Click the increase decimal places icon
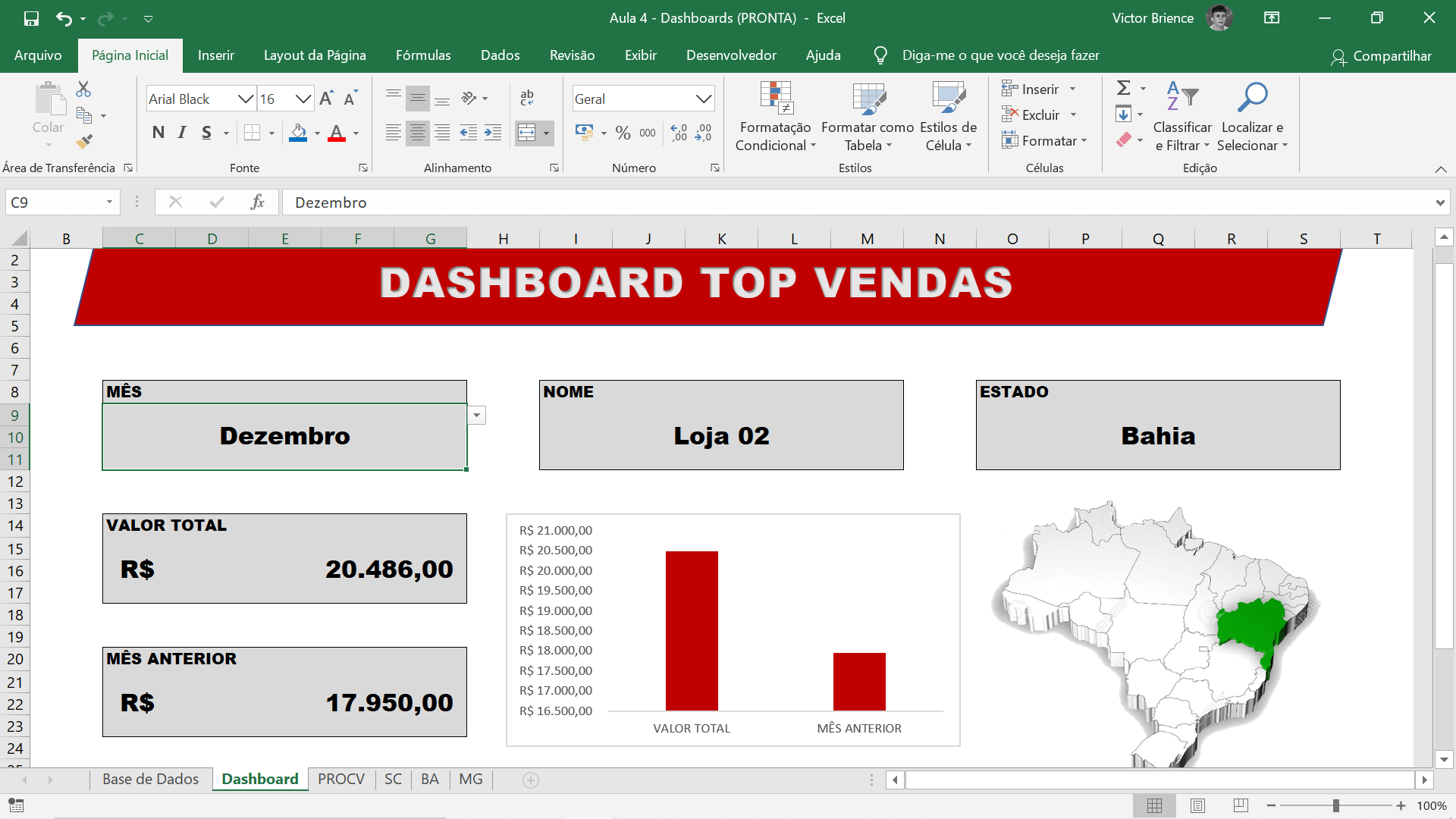 (679, 133)
